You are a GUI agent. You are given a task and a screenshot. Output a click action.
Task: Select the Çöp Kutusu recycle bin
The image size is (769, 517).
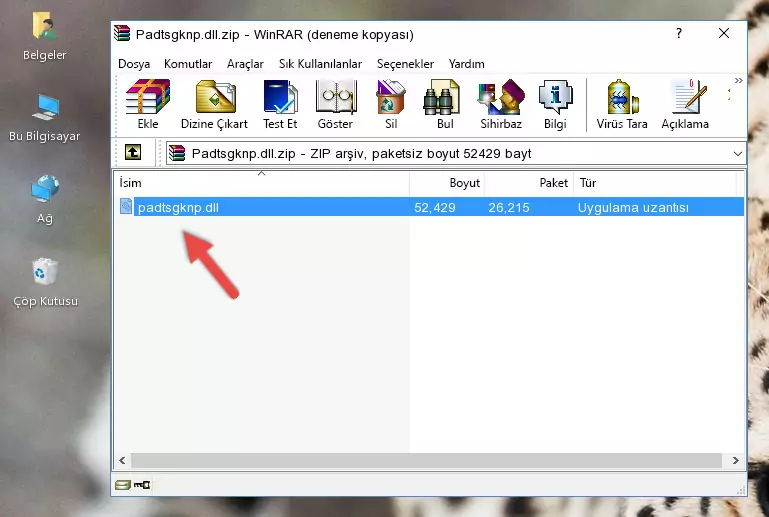(45, 283)
